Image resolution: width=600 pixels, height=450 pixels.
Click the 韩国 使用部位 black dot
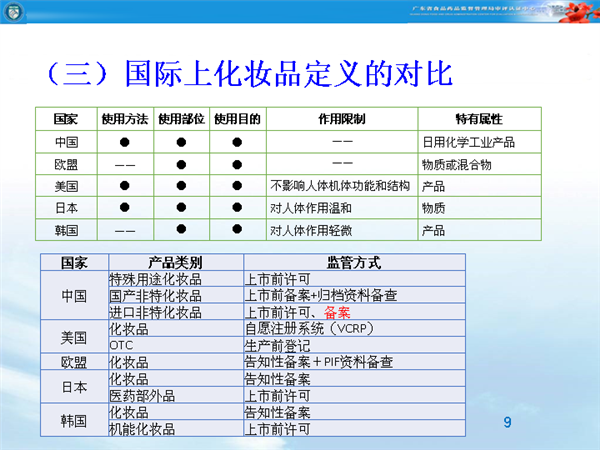click(x=181, y=230)
